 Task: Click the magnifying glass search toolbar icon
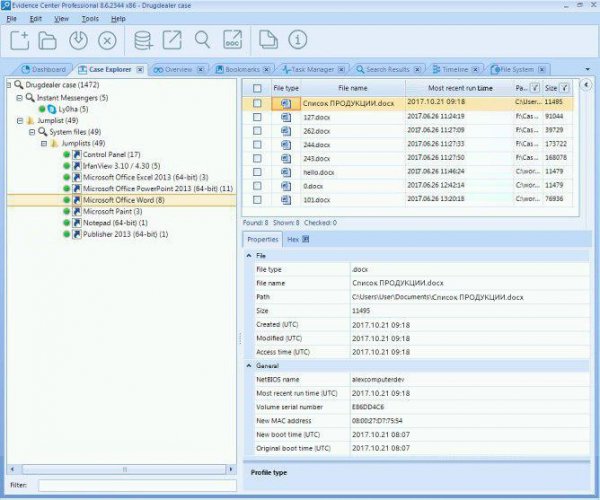[202, 40]
